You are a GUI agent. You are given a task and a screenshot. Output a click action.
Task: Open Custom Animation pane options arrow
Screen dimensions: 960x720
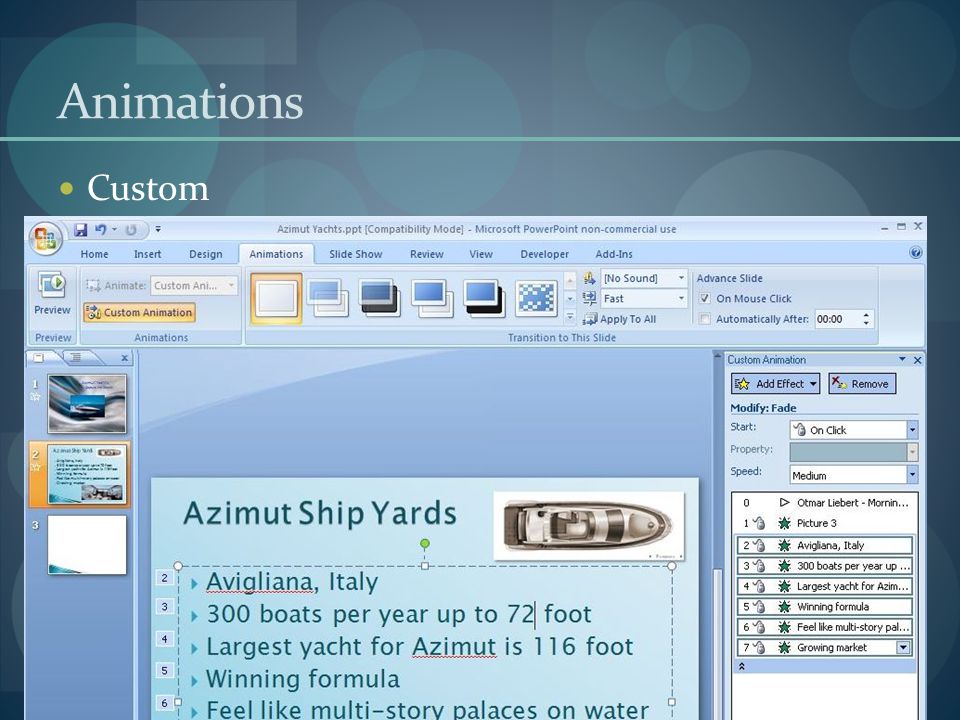point(902,359)
